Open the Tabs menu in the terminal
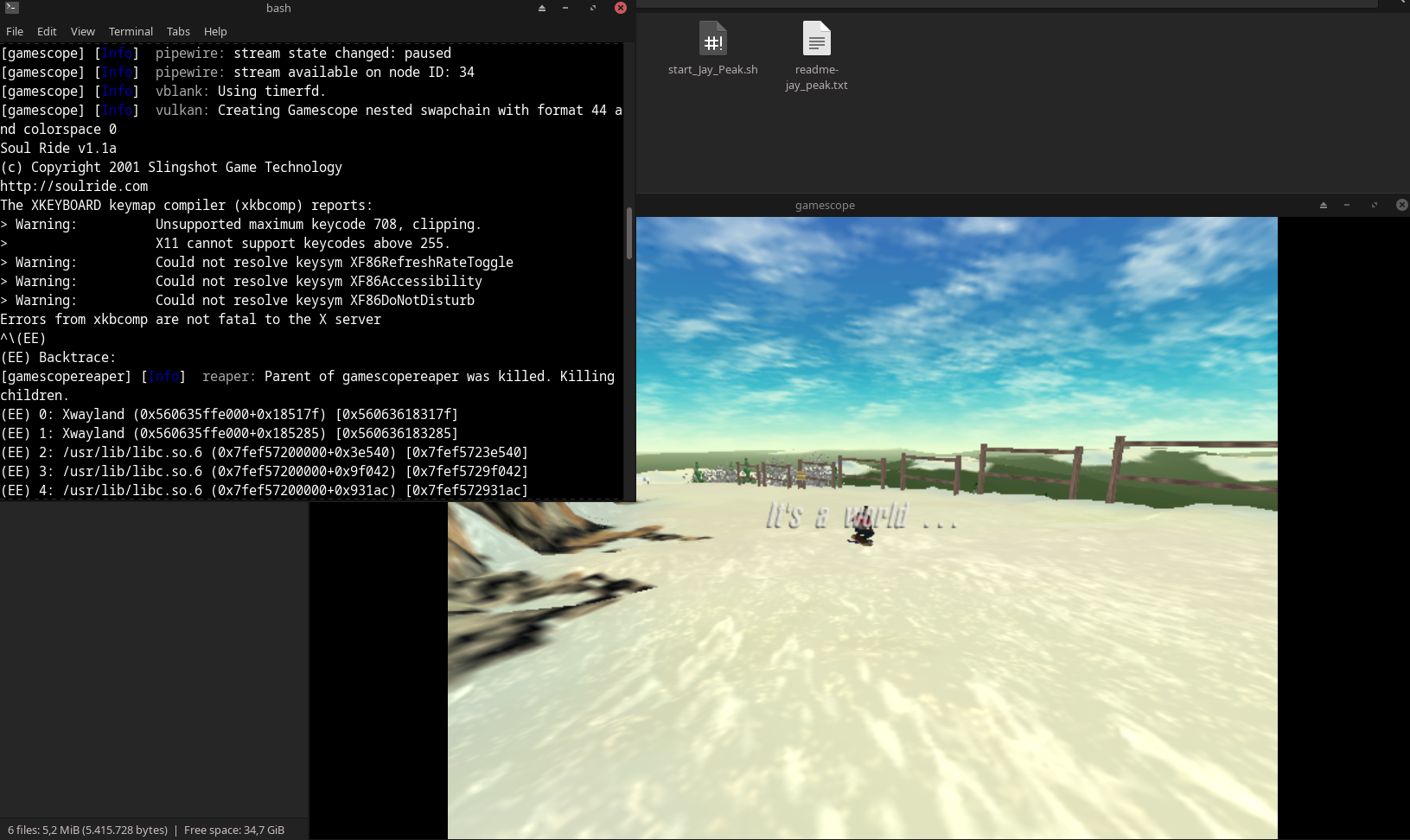The width and height of the screenshot is (1410, 840). pyautogui.click(x=178, y=31)
